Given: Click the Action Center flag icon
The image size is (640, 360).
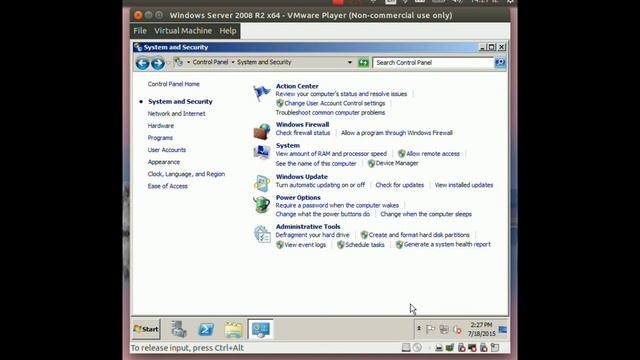Looking at the screenshot, I should coord(261,93).
